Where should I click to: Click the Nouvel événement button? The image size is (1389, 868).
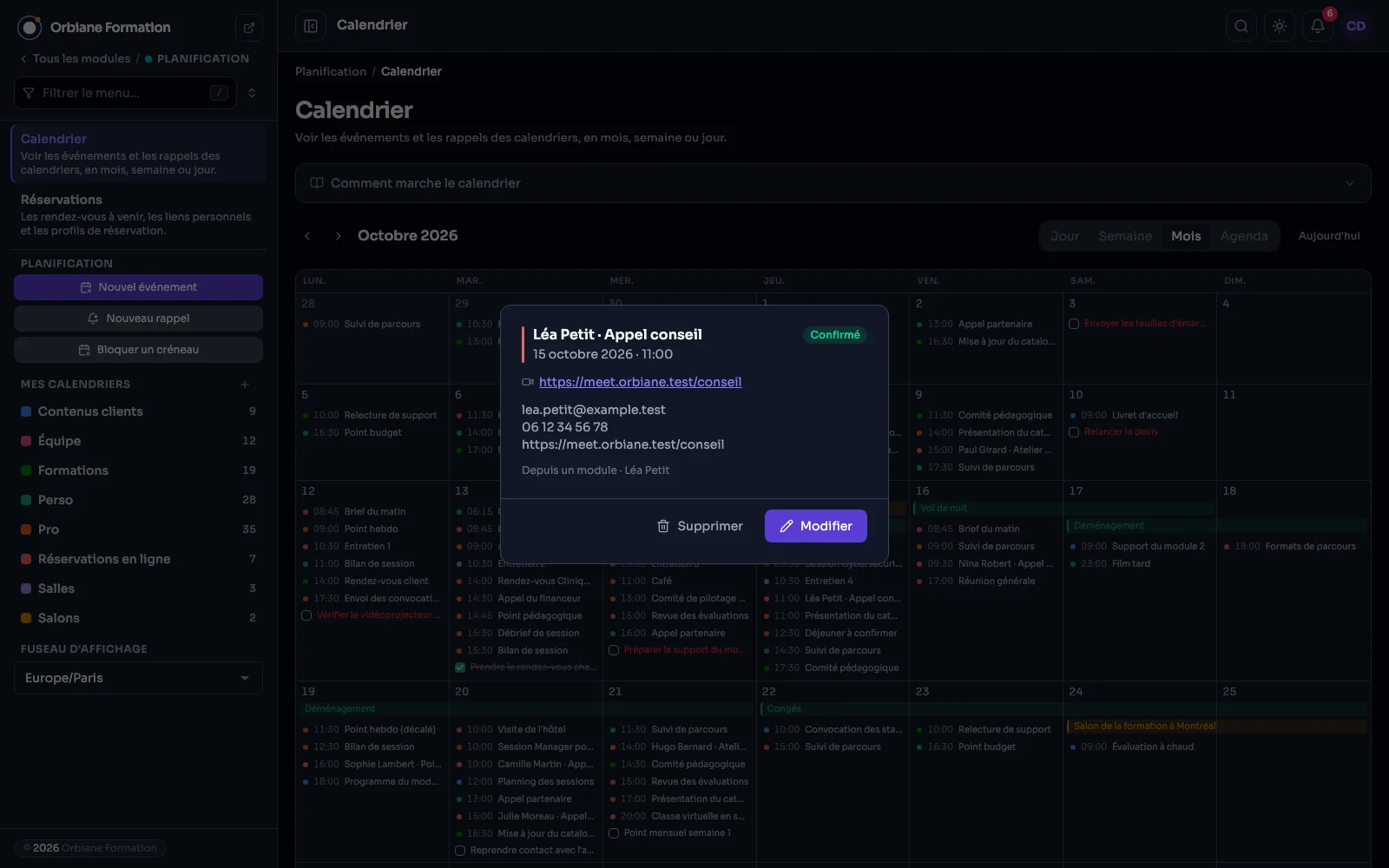click(138, 287)
